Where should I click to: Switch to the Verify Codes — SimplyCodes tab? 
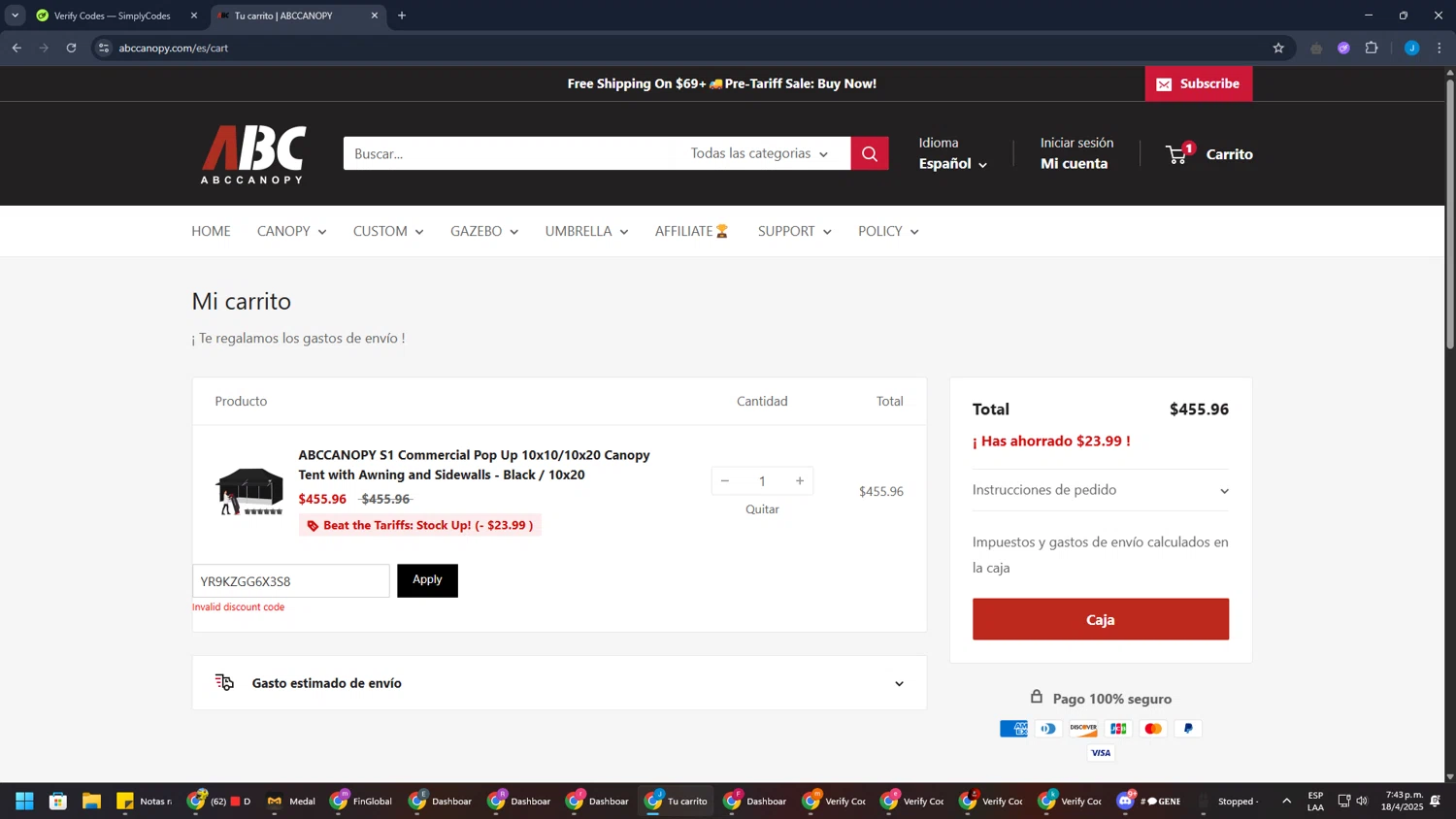pyautogui.click(x=115, y=16)
